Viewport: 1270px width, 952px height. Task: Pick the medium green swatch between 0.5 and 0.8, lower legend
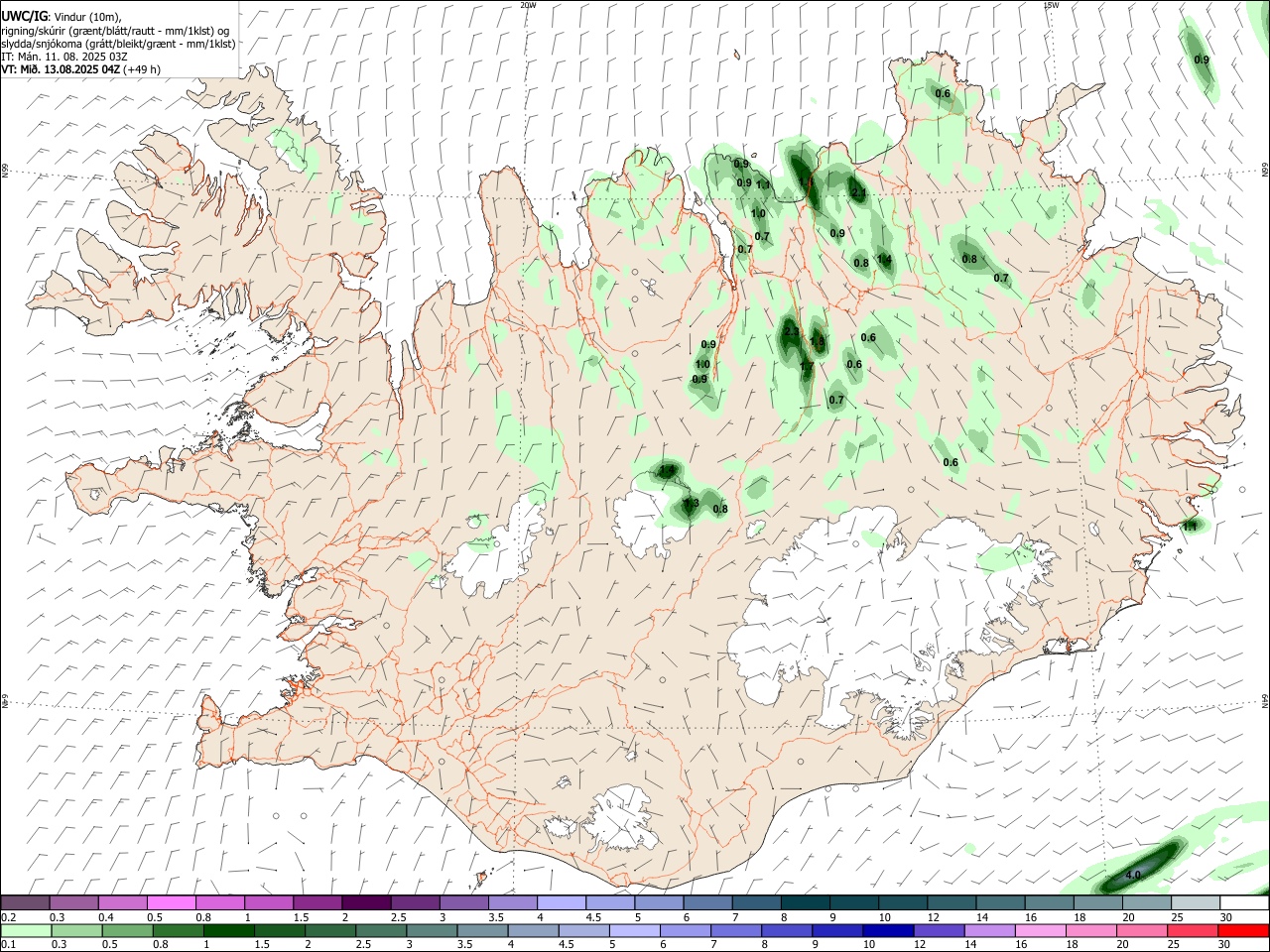128,930
